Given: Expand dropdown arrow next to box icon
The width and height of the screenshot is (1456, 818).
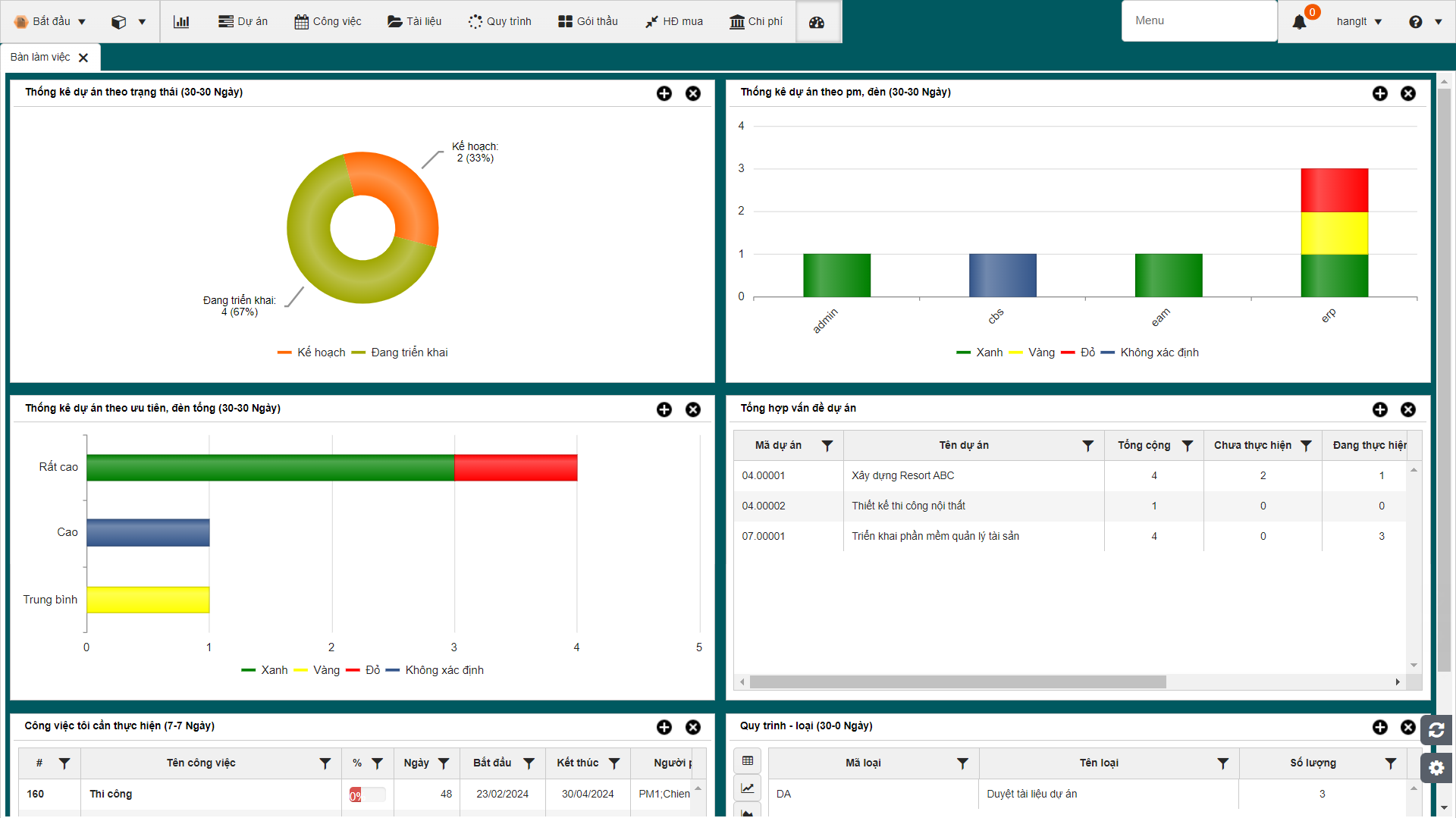Looking at the screenshot, I should pos(142,22).
